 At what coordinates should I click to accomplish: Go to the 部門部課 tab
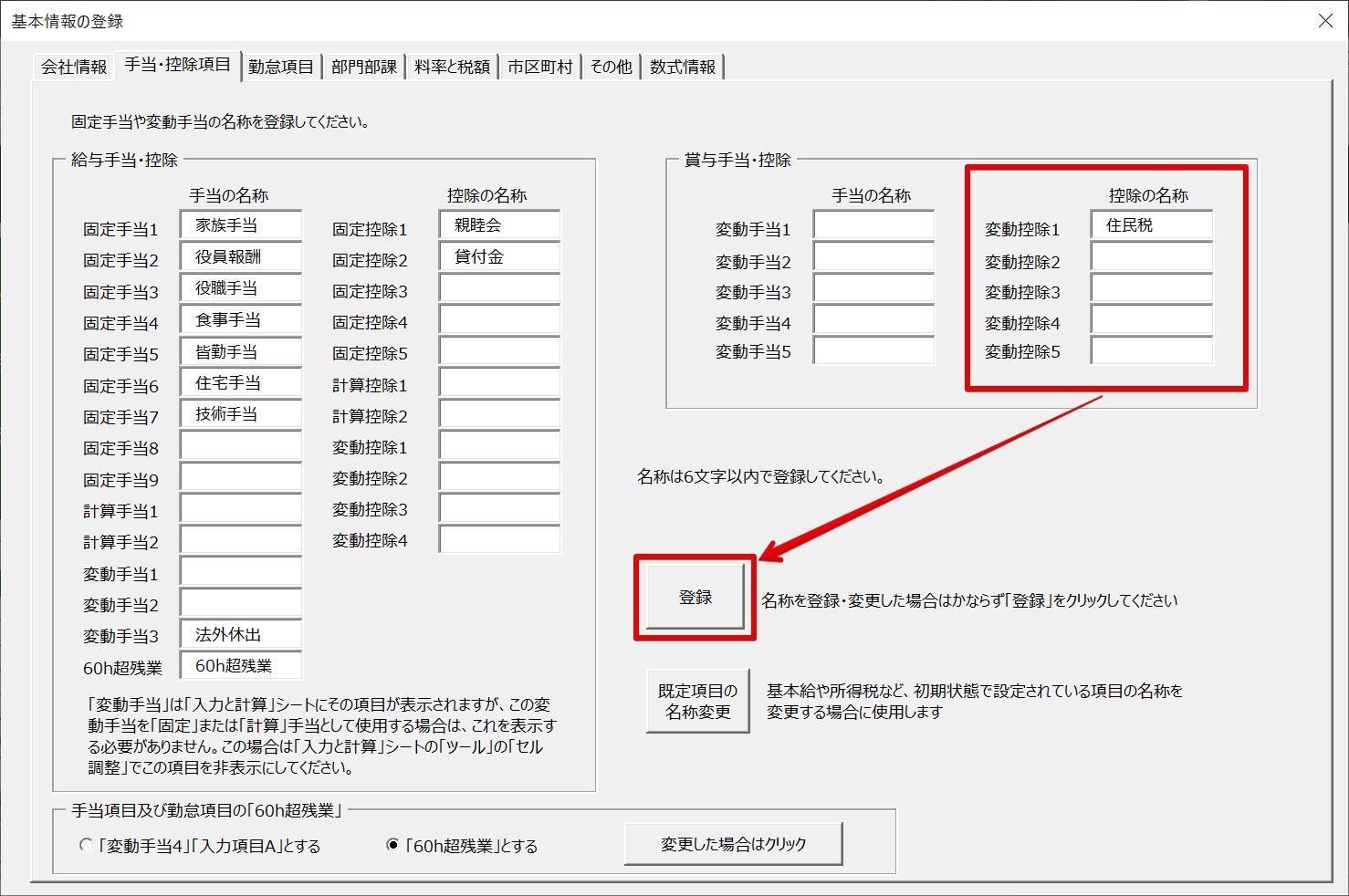363,67
